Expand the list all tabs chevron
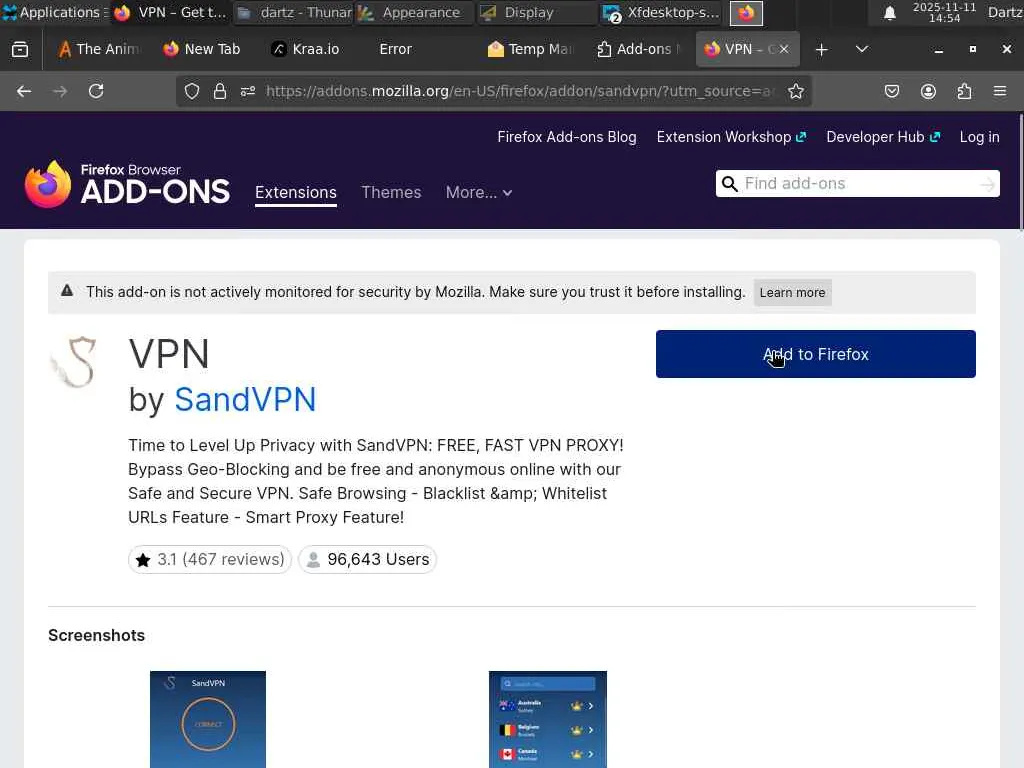Viewport: 1024px width, 768px height. tap(862, 49)
